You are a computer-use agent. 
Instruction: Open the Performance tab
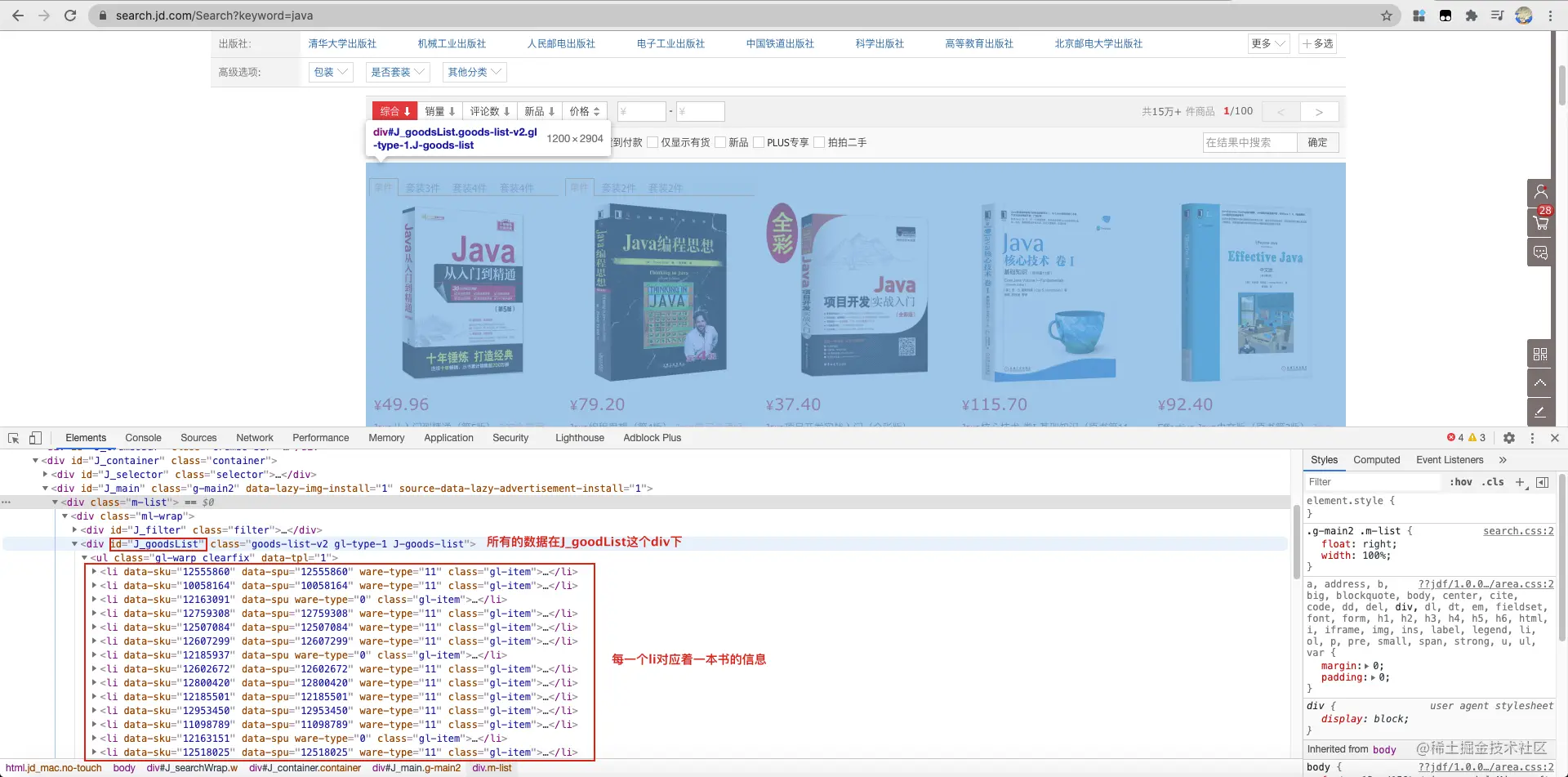[x=321, y=438]
